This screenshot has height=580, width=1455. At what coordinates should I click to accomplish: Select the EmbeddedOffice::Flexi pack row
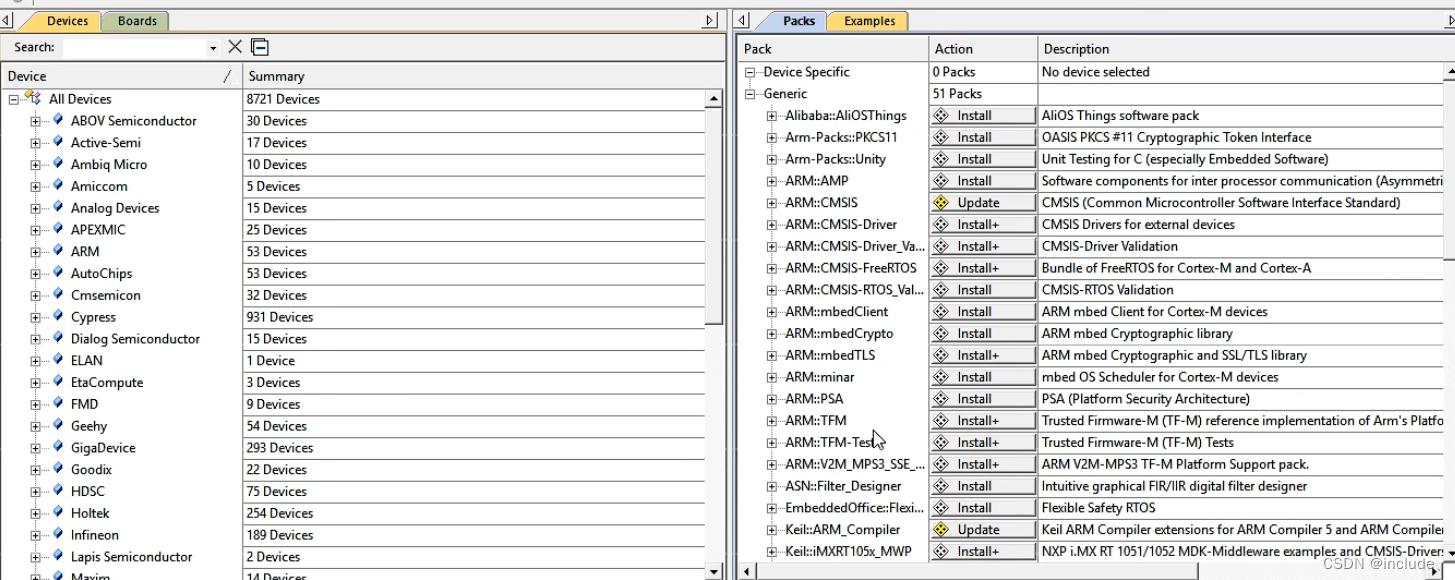[1091, 508]
